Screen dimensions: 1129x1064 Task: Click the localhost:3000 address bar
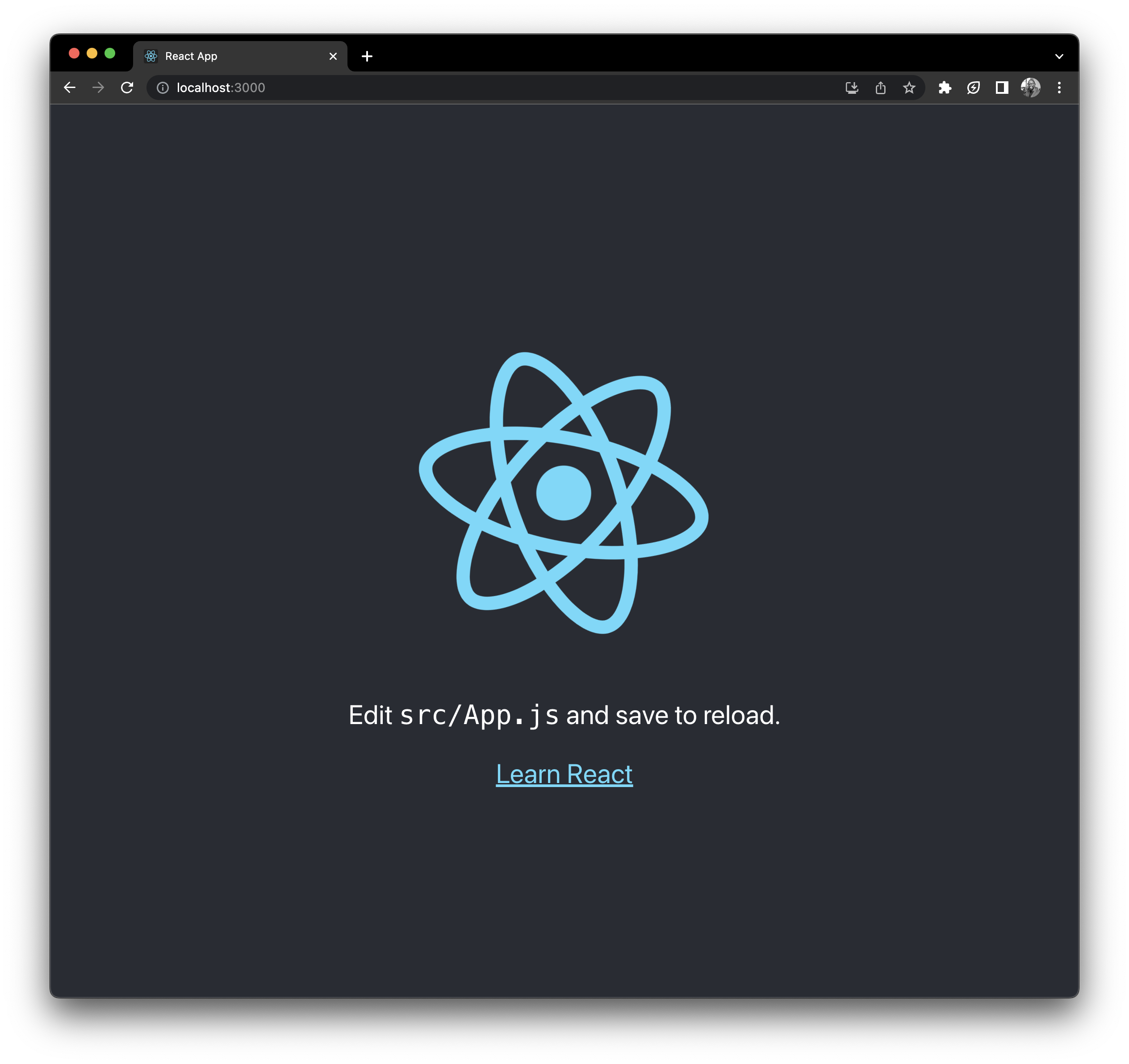pos(220,87)
